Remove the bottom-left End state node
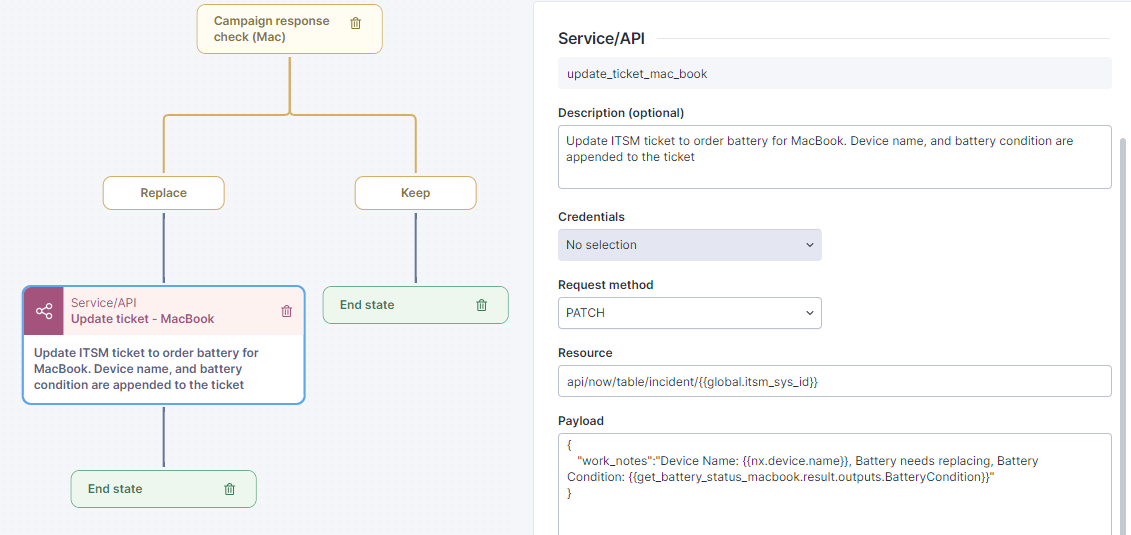This screenshot has height=535, width=1131. [x=229, y=489]
